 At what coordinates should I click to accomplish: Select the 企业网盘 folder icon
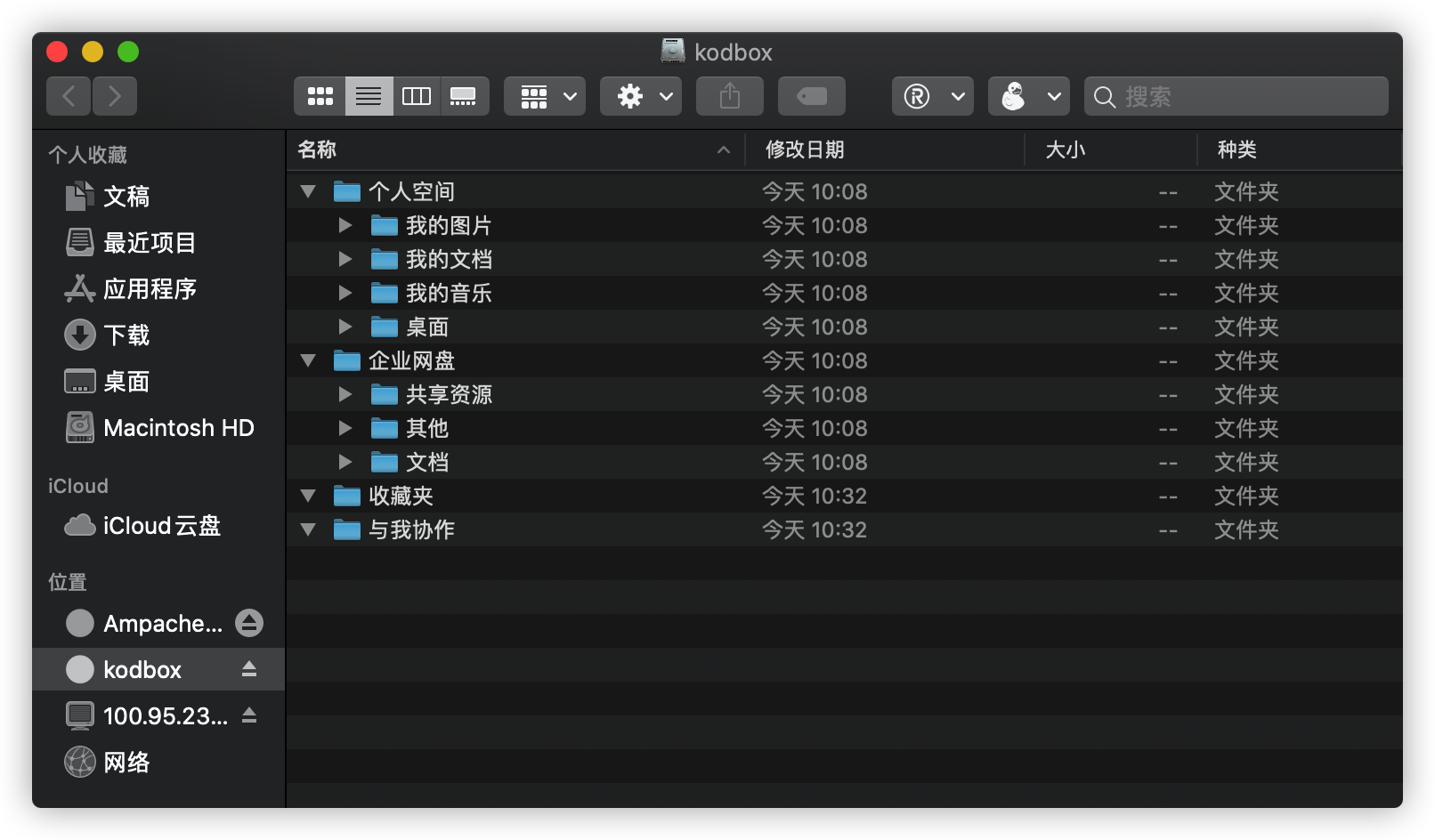(x=346, y=360)
